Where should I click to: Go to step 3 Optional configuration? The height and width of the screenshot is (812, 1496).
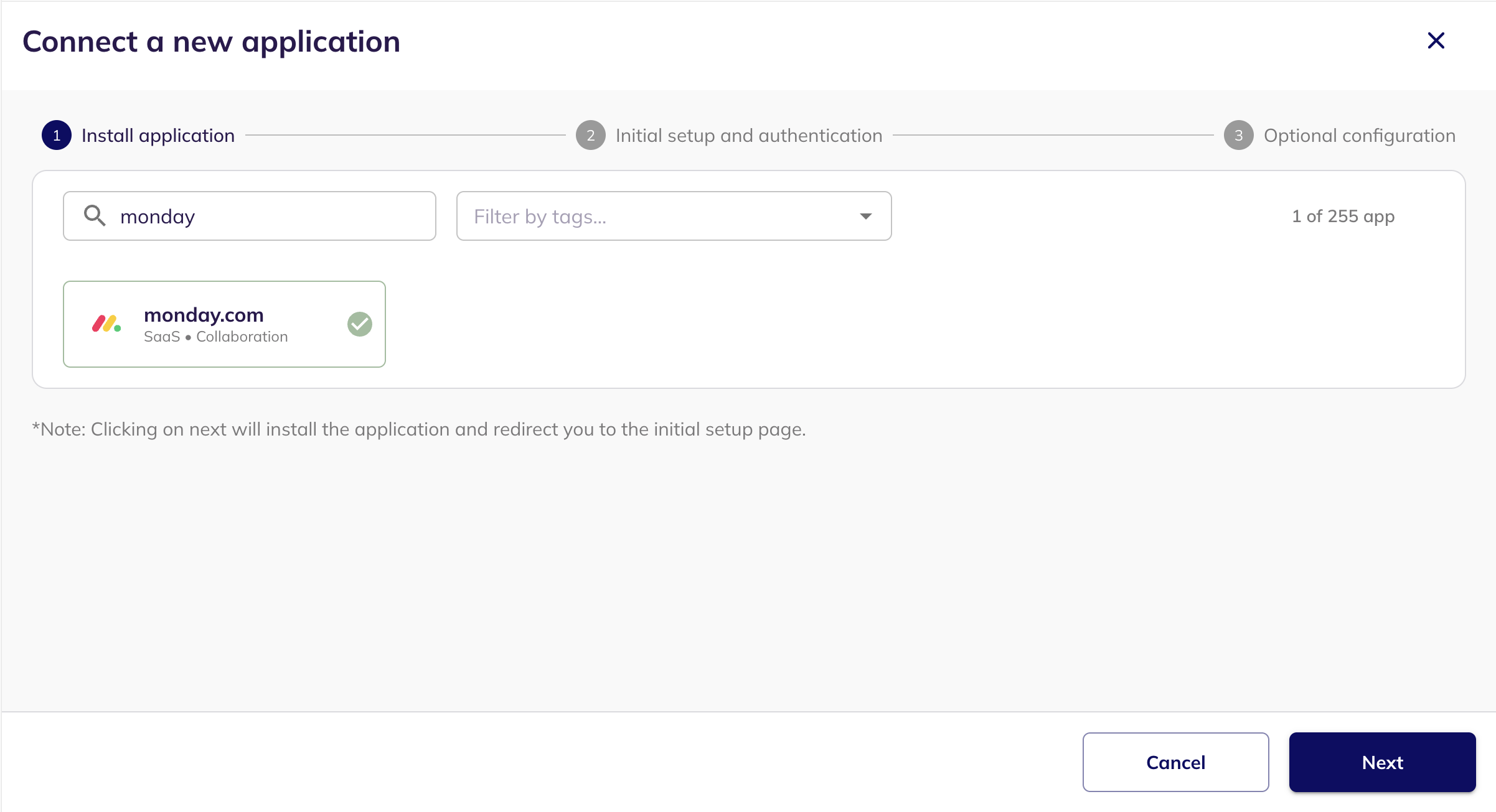(1340, 135)
